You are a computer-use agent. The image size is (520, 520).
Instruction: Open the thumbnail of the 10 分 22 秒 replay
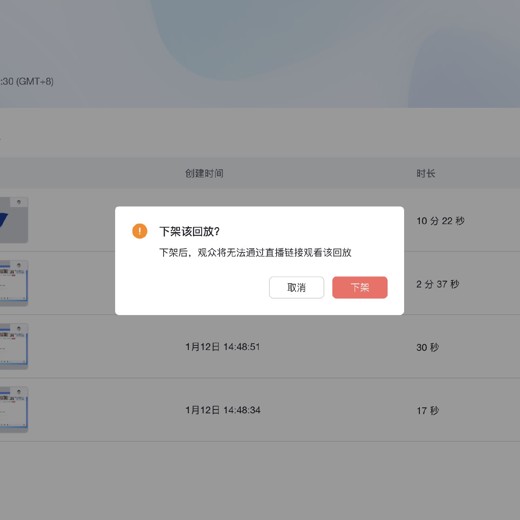point(14,220)
